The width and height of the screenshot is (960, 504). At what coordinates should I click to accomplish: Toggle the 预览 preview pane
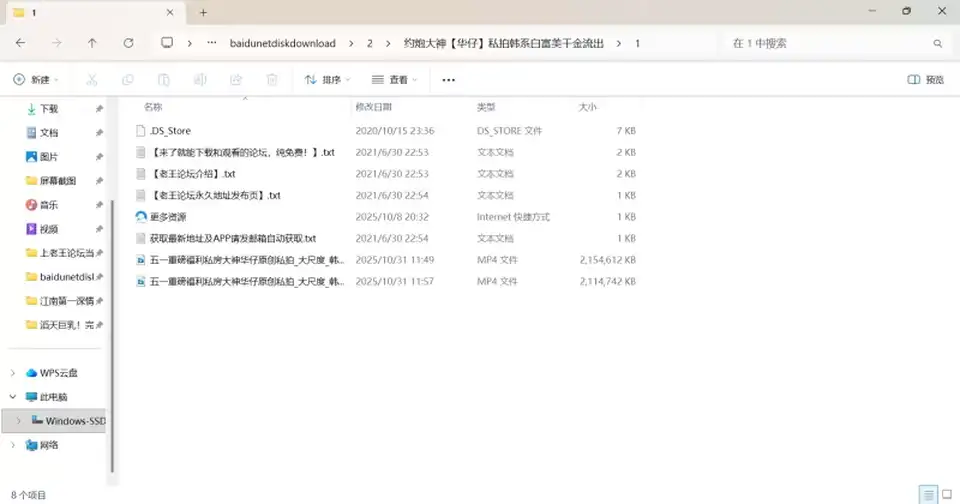coord(925,80)
